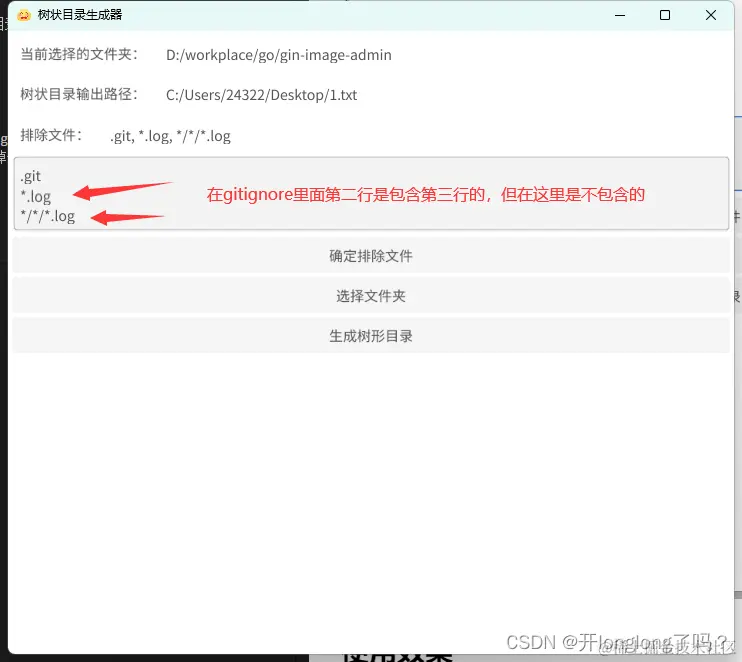Click the app icon in title bar
Viewport: 742px width, 662px height.
(24, 15)
